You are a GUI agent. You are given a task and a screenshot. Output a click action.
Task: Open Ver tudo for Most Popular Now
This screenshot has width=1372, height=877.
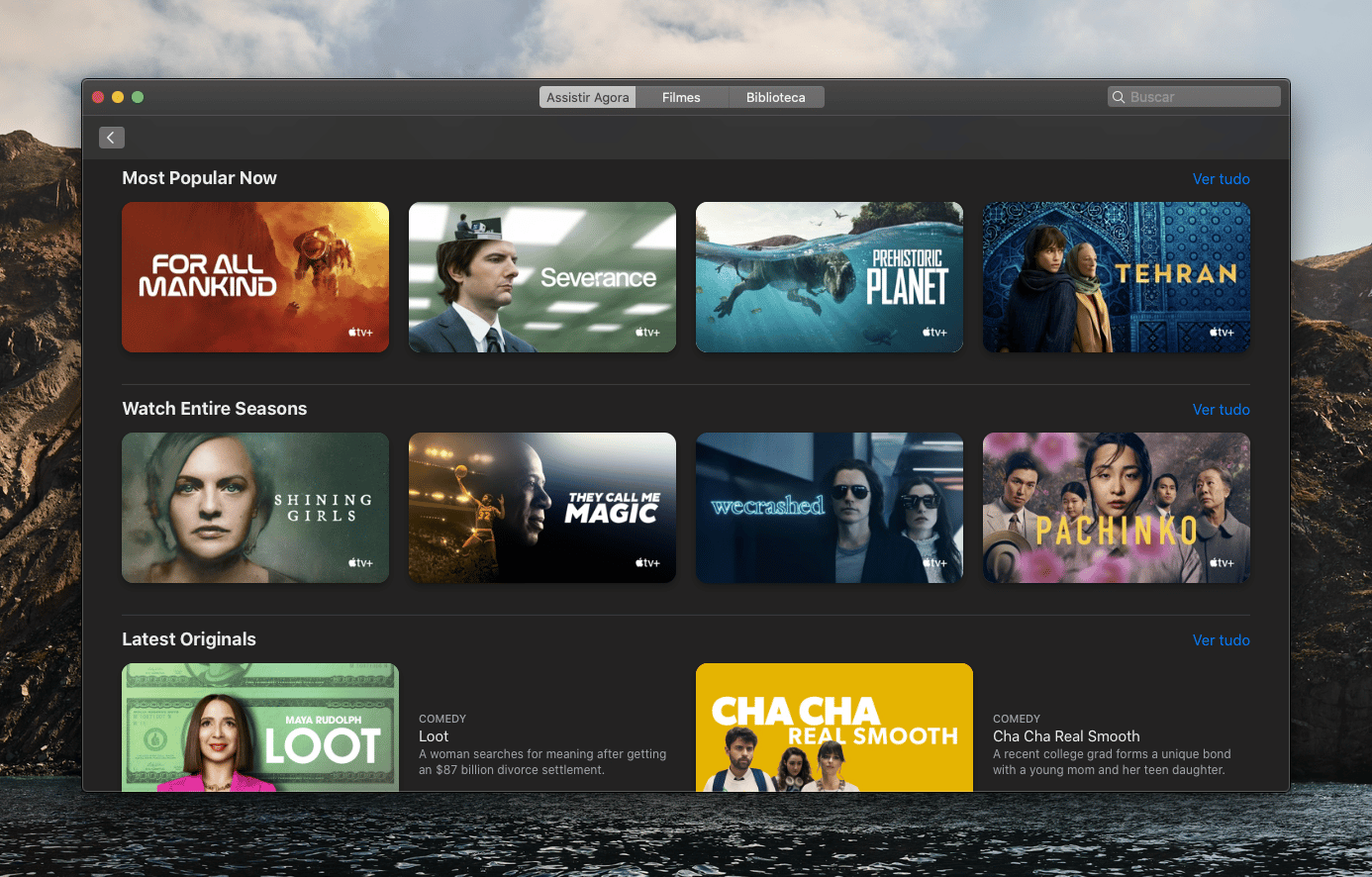coord(1221,179)
